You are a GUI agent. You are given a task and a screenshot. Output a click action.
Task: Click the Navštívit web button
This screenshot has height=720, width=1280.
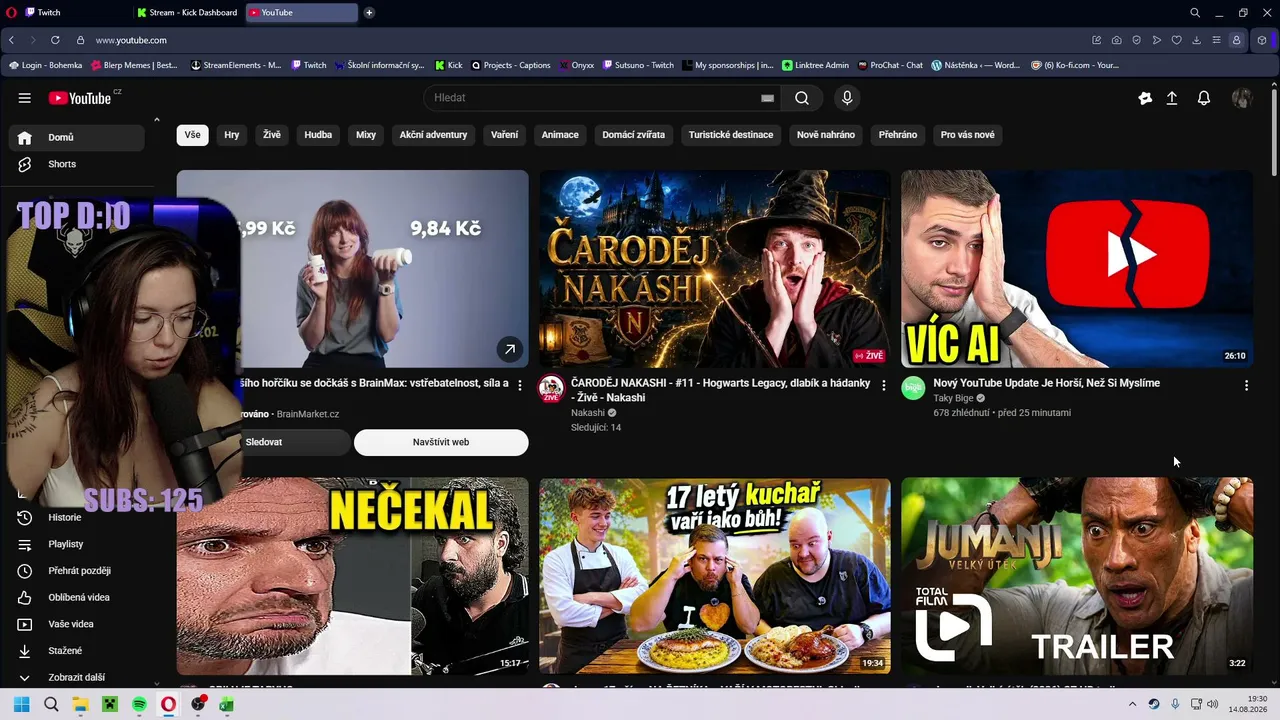pyautogui.click(x=441, y=442)
